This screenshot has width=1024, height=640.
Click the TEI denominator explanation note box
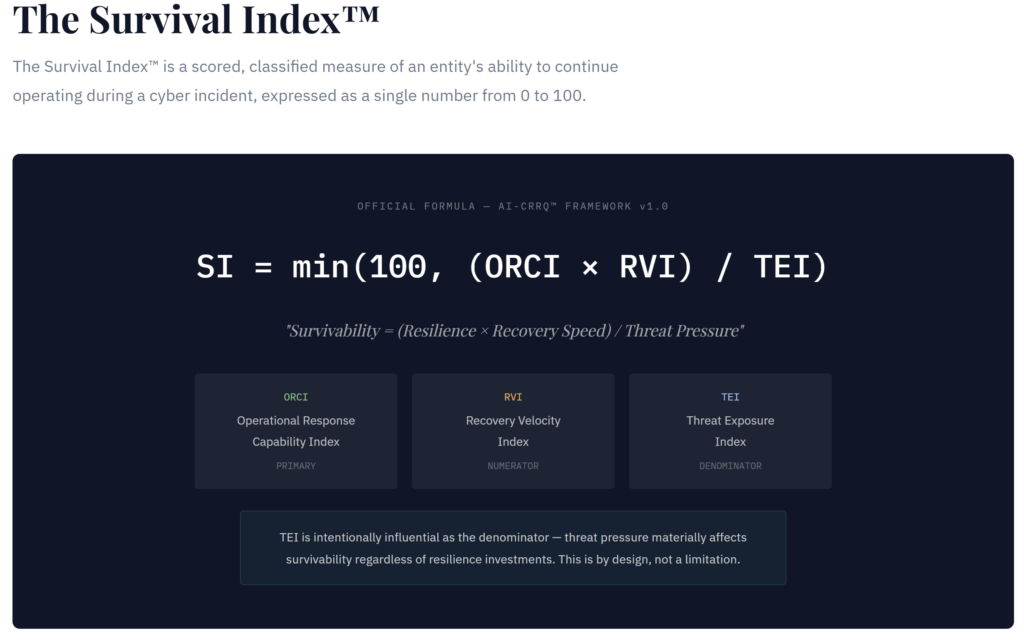click(x=513, y=548)
